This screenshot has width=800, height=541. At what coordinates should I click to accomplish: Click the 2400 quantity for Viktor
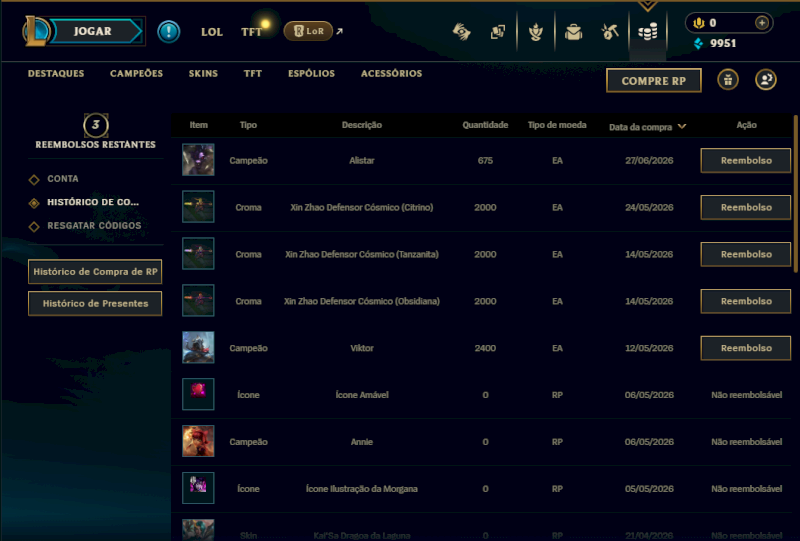pos(485,348)
